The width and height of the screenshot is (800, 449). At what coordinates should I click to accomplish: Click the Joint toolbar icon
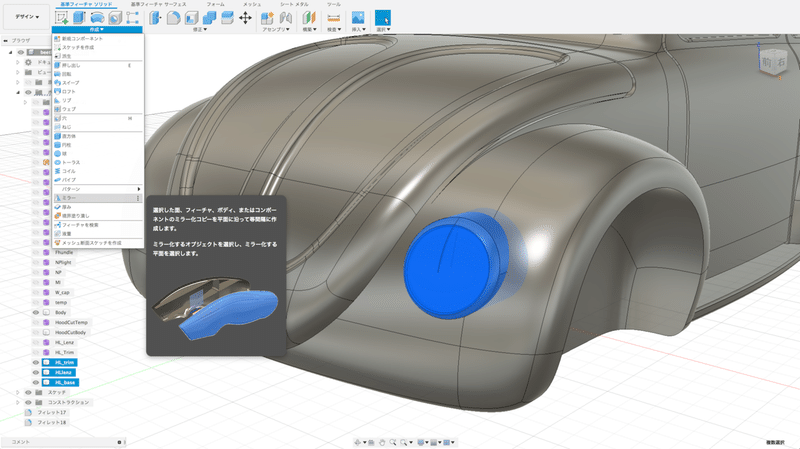click(x=286, y=18)
